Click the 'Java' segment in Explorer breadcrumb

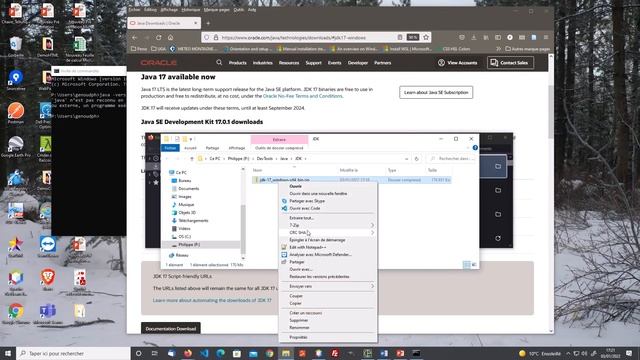pos(284,158)
